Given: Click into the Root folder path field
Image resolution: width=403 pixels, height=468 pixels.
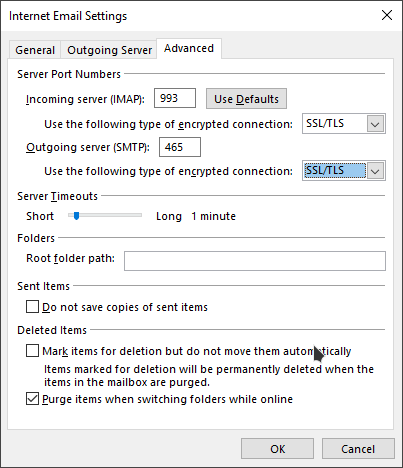Looking at the screenshot, I should 255,261.
